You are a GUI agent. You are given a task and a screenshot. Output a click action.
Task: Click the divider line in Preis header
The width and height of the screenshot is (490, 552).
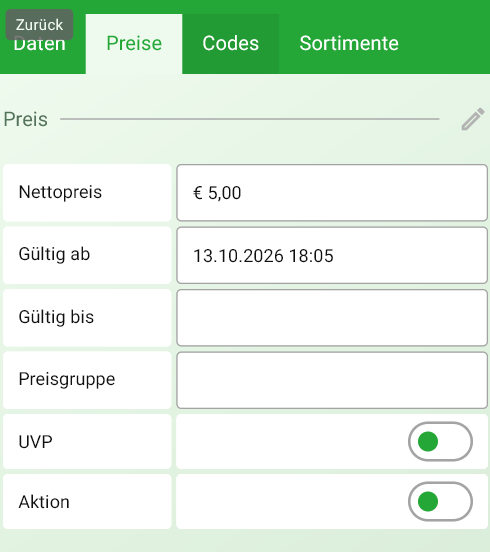coord(250,119)
